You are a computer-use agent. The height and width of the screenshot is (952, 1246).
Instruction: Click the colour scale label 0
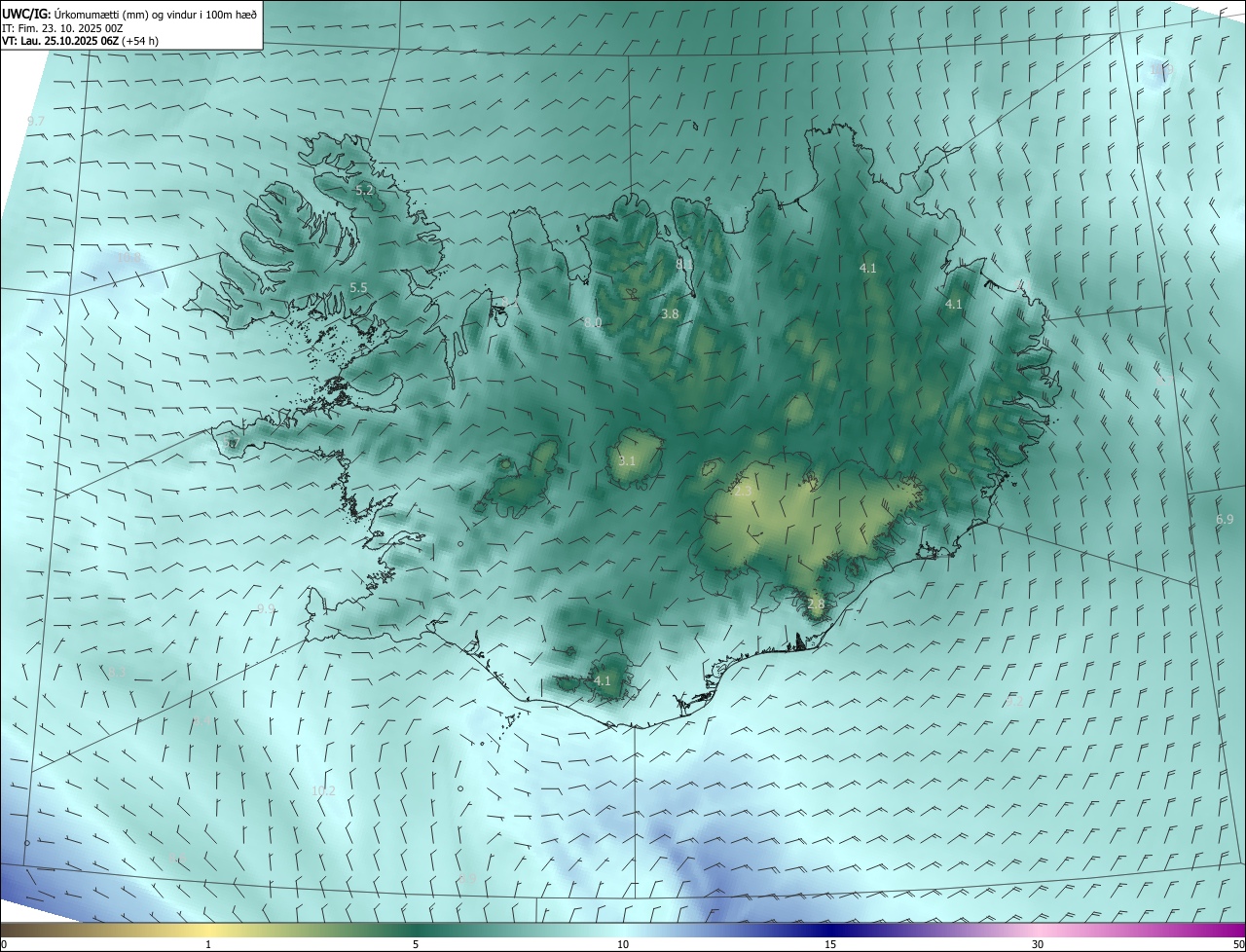(4, 944)
